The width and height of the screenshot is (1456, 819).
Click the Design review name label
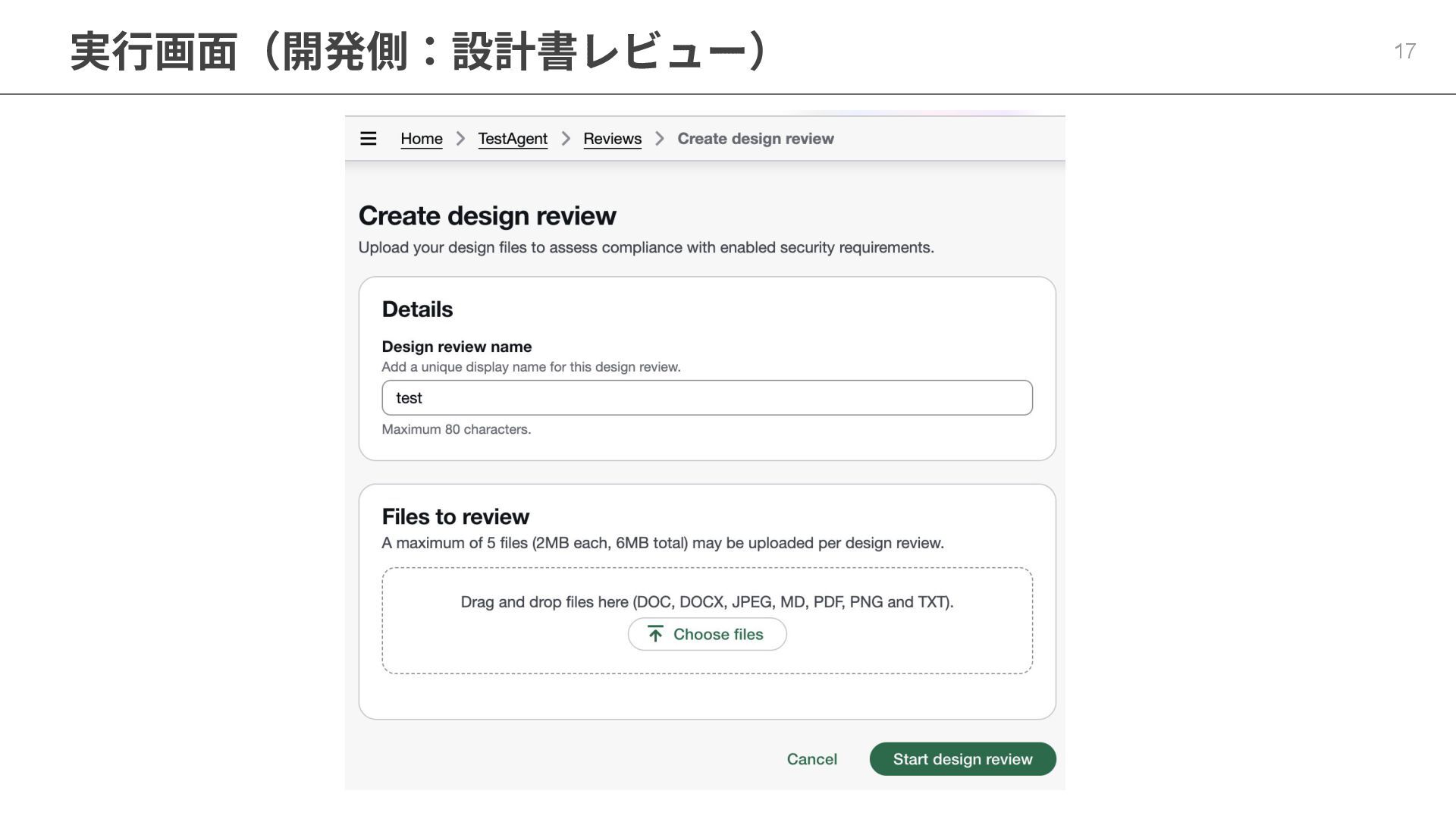pos(457,347)
